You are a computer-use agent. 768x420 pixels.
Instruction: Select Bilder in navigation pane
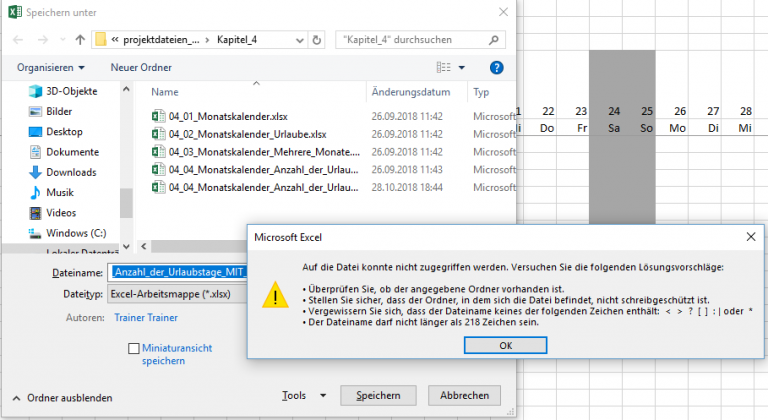pyautogui.click(x=50, y=111)
